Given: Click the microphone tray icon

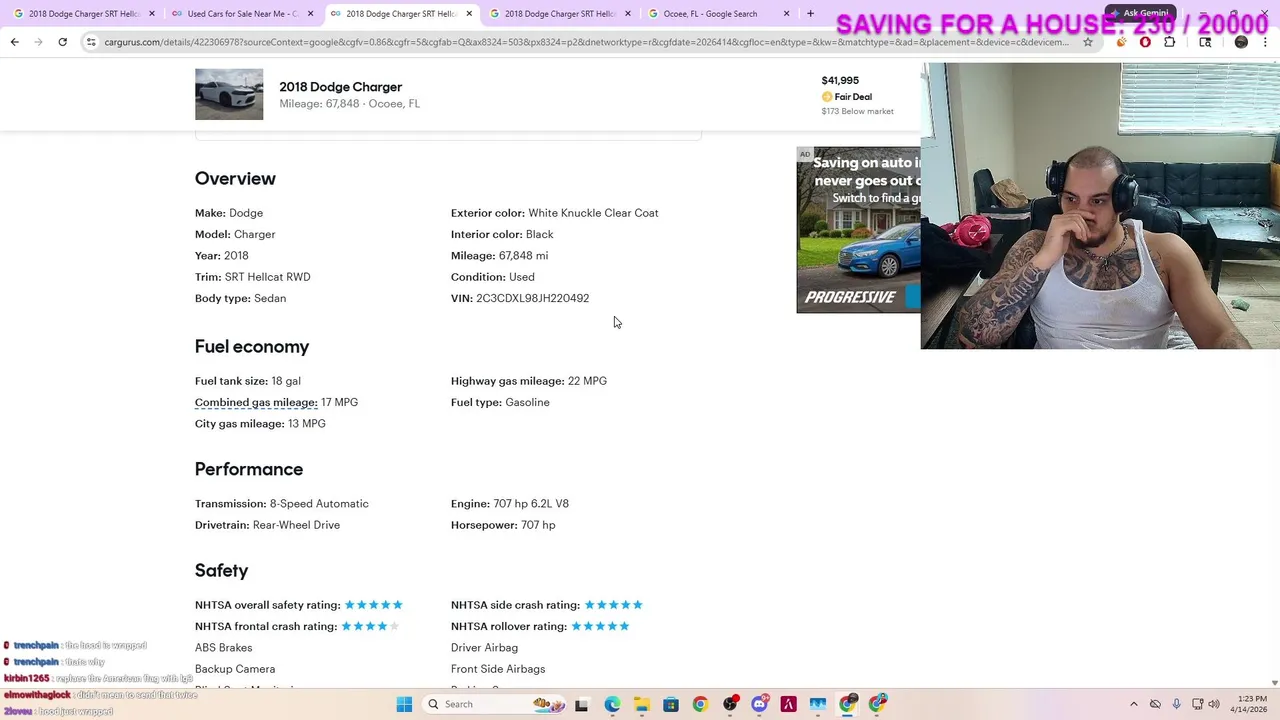Looking at the screenshot, I should [1176, 704].
